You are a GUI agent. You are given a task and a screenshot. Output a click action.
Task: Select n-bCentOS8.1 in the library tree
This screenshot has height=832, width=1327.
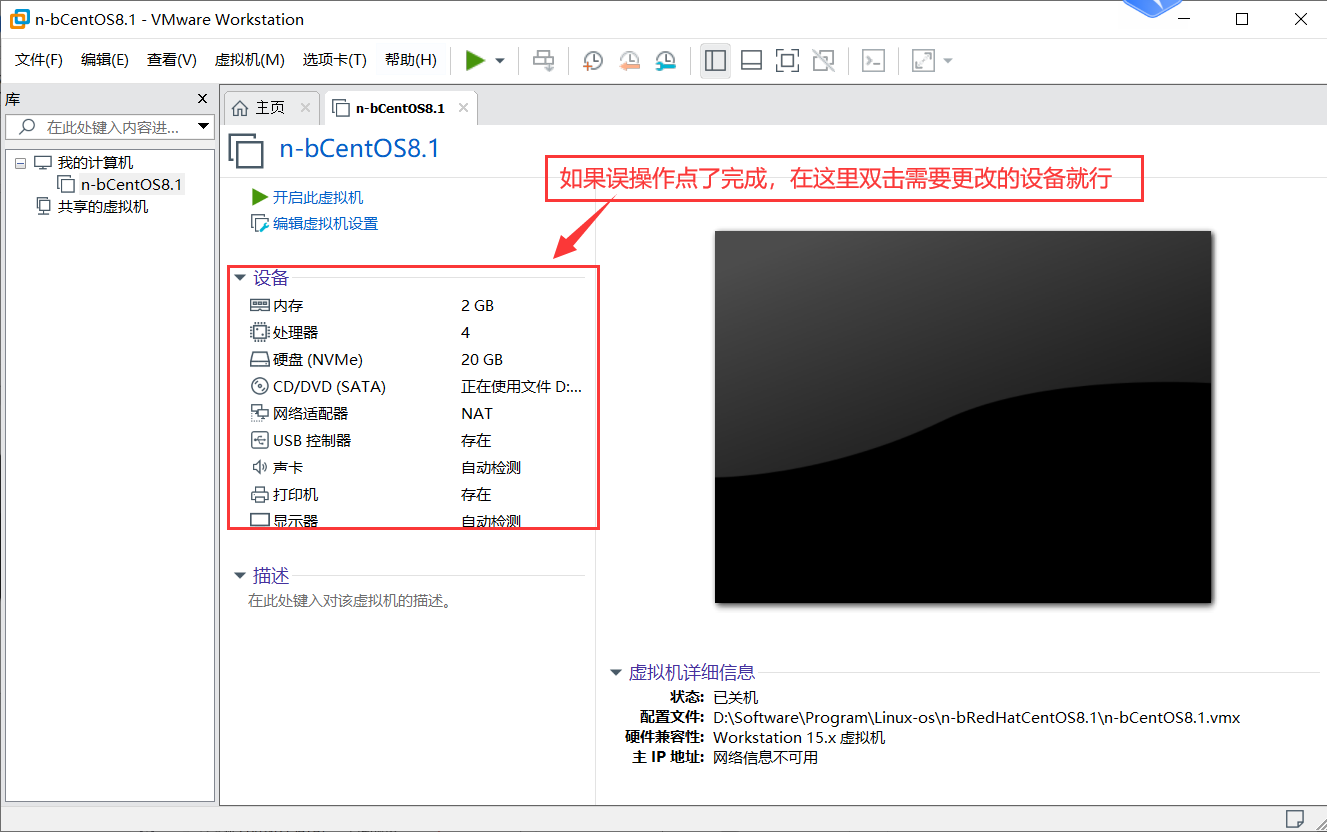click(x=132, y=184)
